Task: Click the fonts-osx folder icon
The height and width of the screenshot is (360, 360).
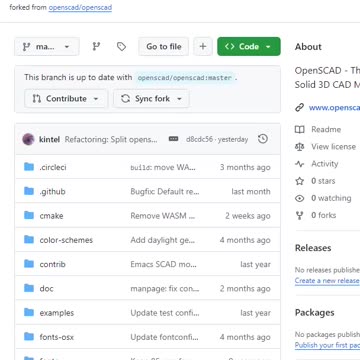Action: (x=29, y=337)
